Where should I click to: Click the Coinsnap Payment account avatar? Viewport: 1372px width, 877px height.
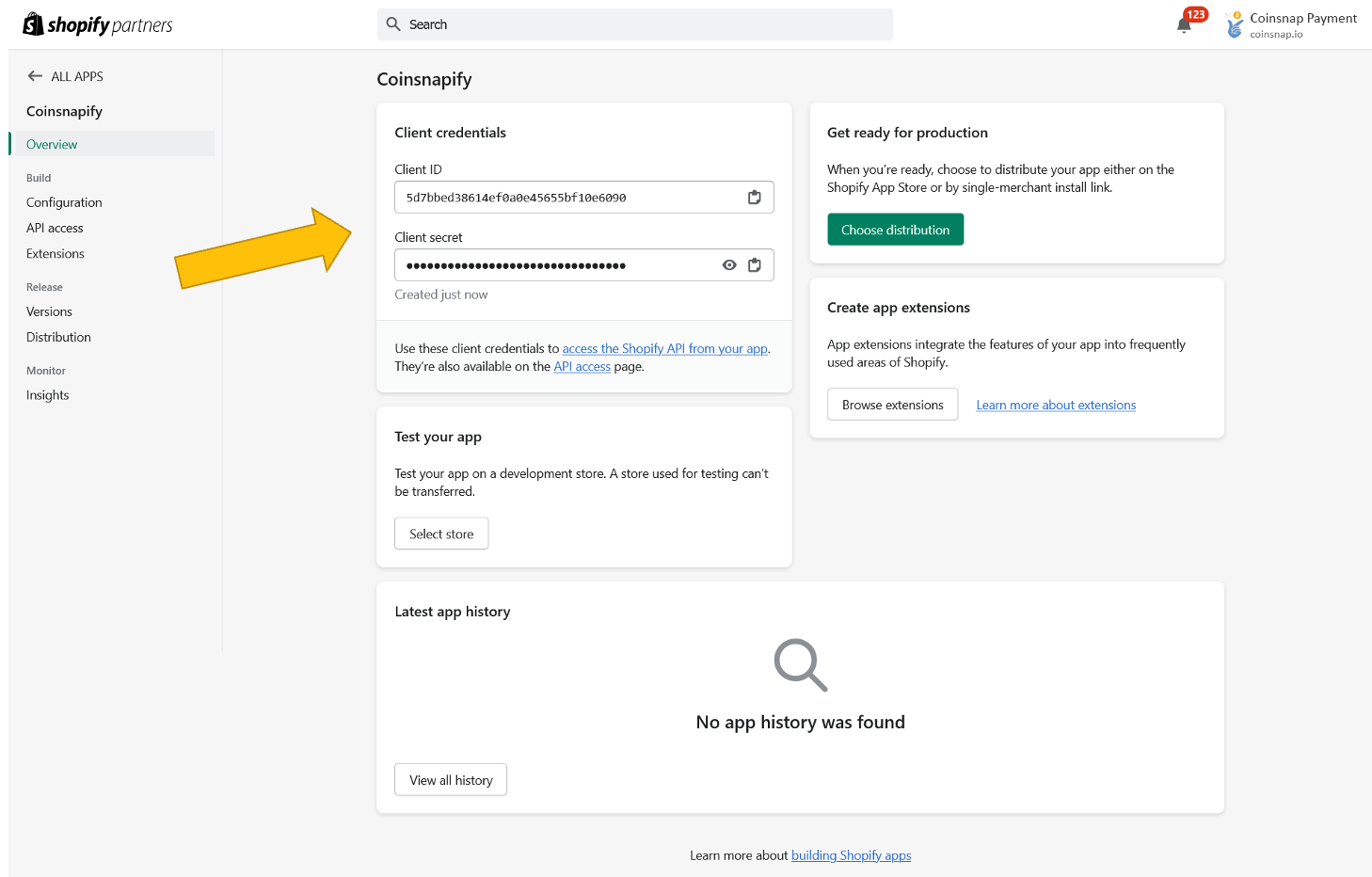1235,25
